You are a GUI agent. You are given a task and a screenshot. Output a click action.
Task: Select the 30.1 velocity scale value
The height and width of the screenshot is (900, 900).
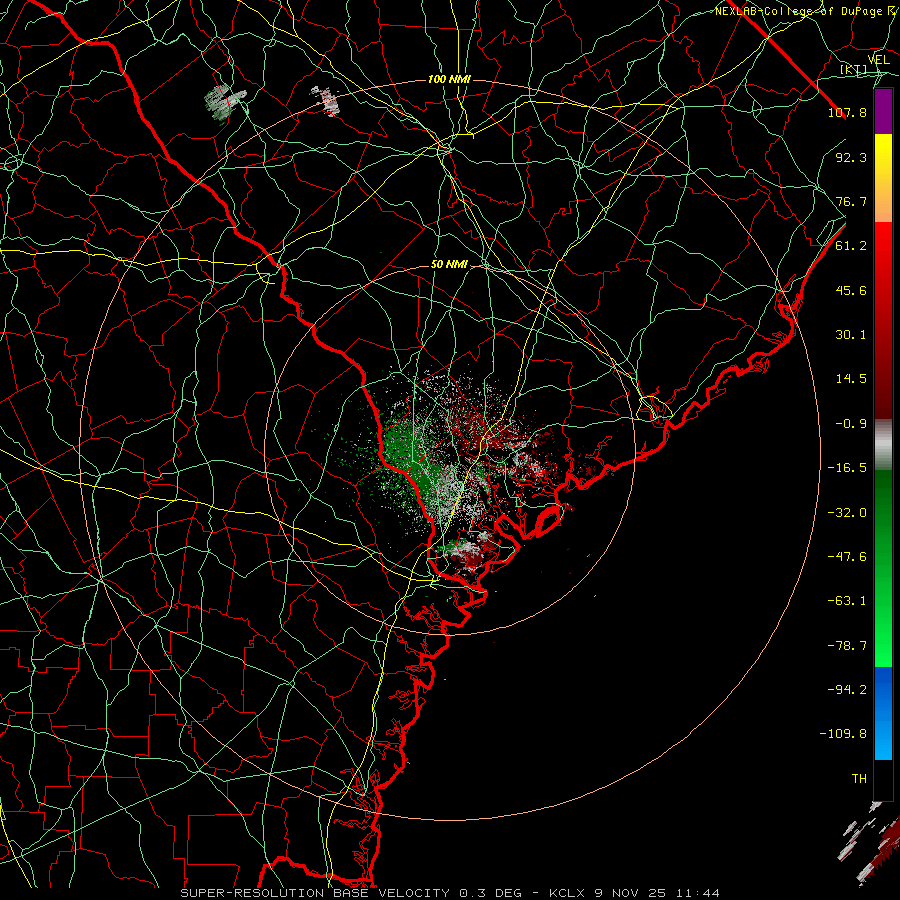[x=851, y=335]
